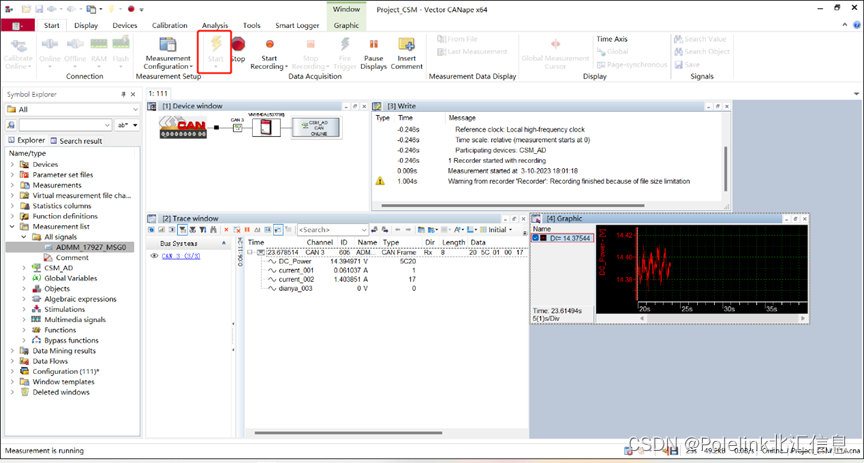864x463 pixels.
Task: Click the red color swatch beside DC_Power signal
Action: [543, 238]
